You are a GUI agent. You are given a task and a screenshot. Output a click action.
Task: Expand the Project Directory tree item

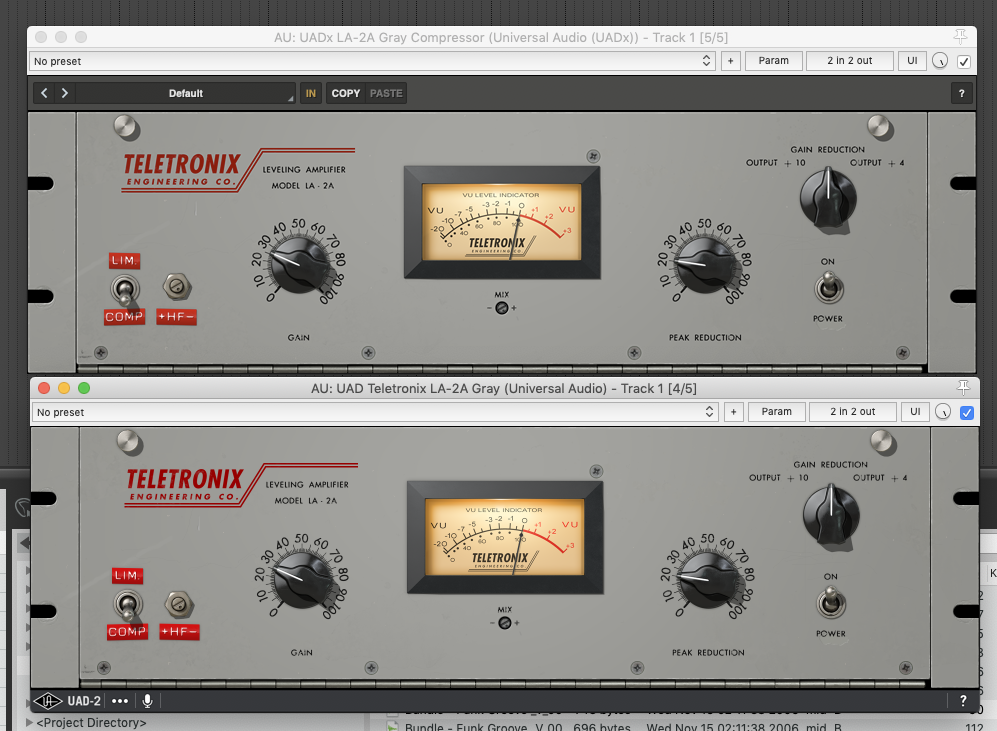pyautogui.click(x=29, y=723)
